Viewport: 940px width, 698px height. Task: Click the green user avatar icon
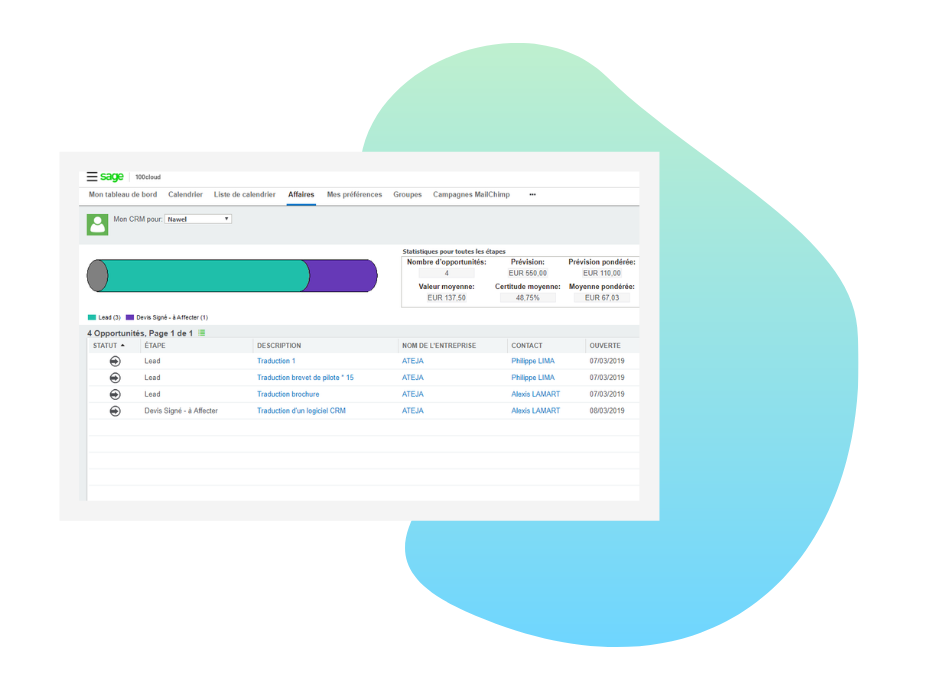click(96, 222)
